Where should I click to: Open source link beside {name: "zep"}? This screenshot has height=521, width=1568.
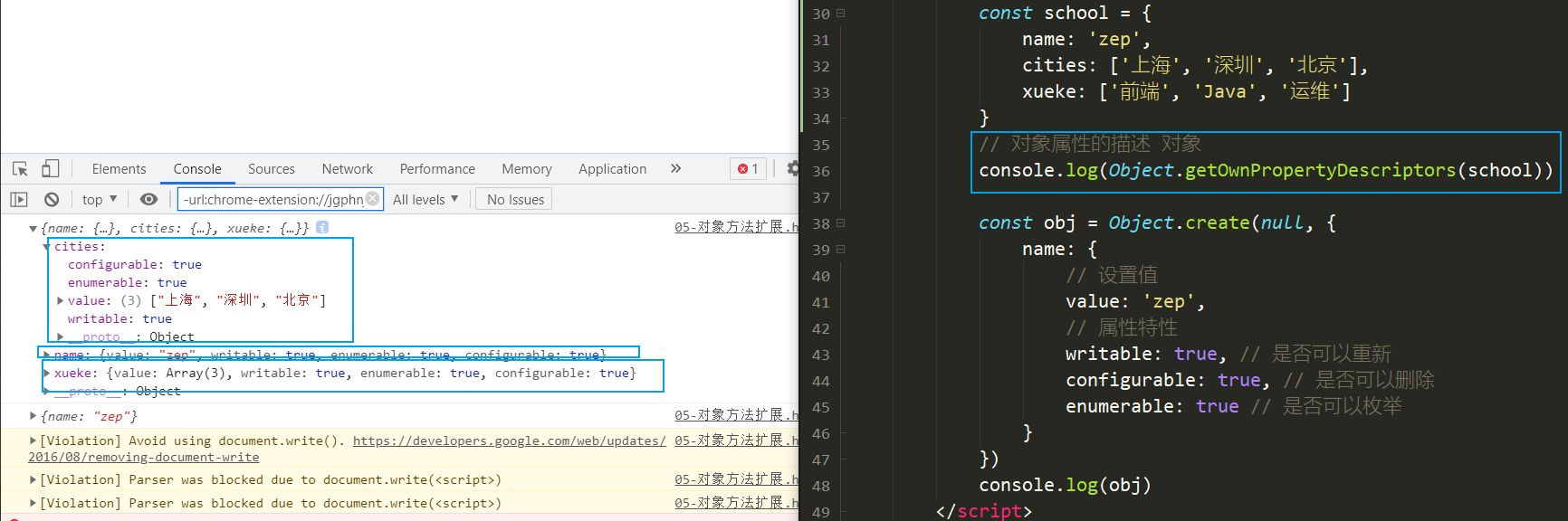pos(736,415)
